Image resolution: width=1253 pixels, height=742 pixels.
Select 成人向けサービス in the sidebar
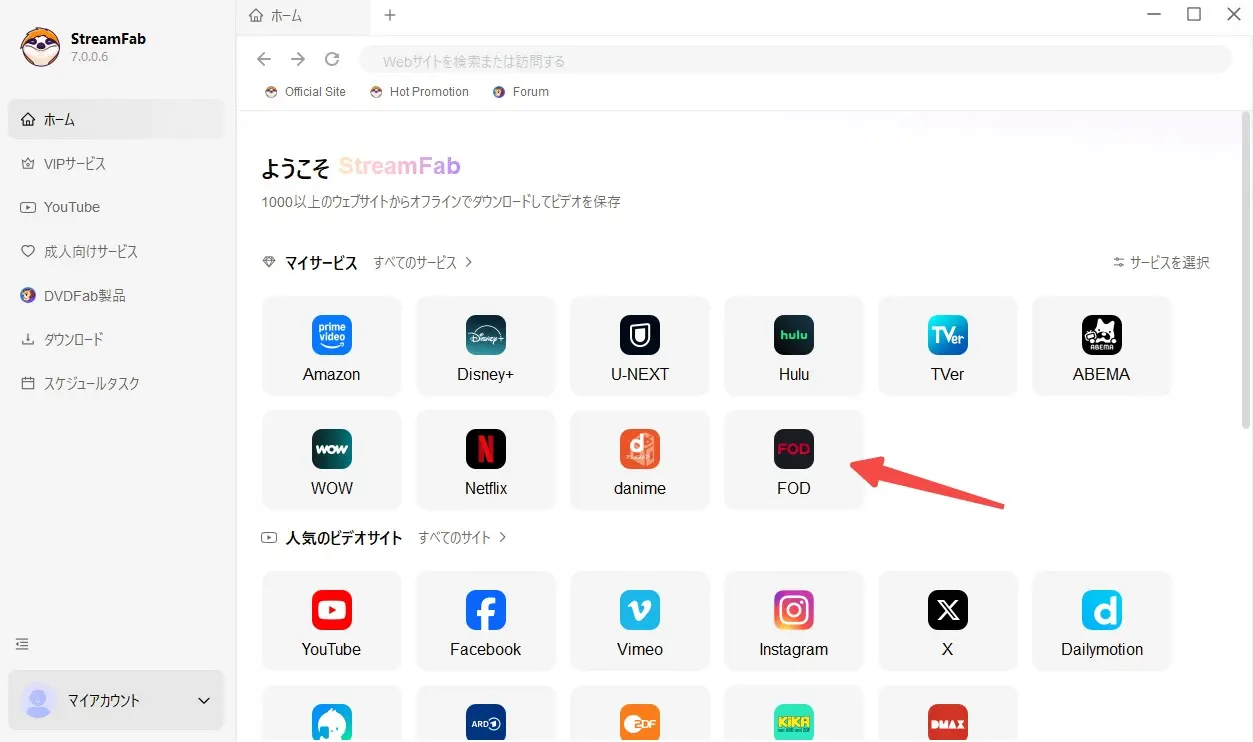click(x=116, y=251)
